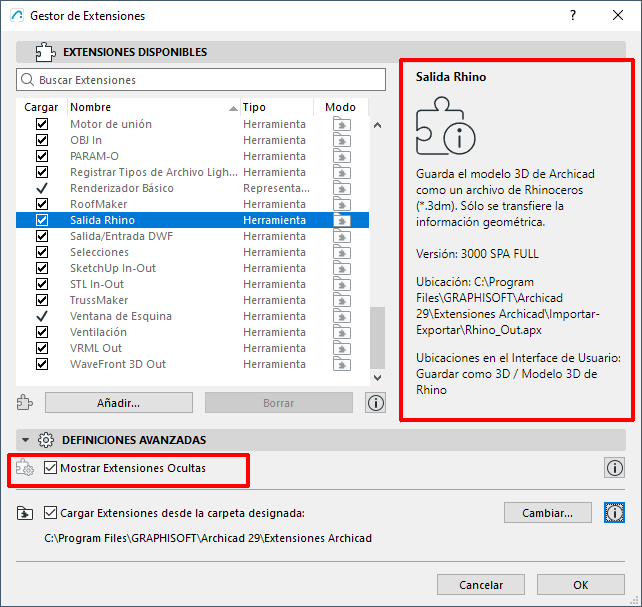The height and width of the screenshot is (607, 642).
Task: Select the Ventana de Esquina row name
Action: tap(121, 316)
